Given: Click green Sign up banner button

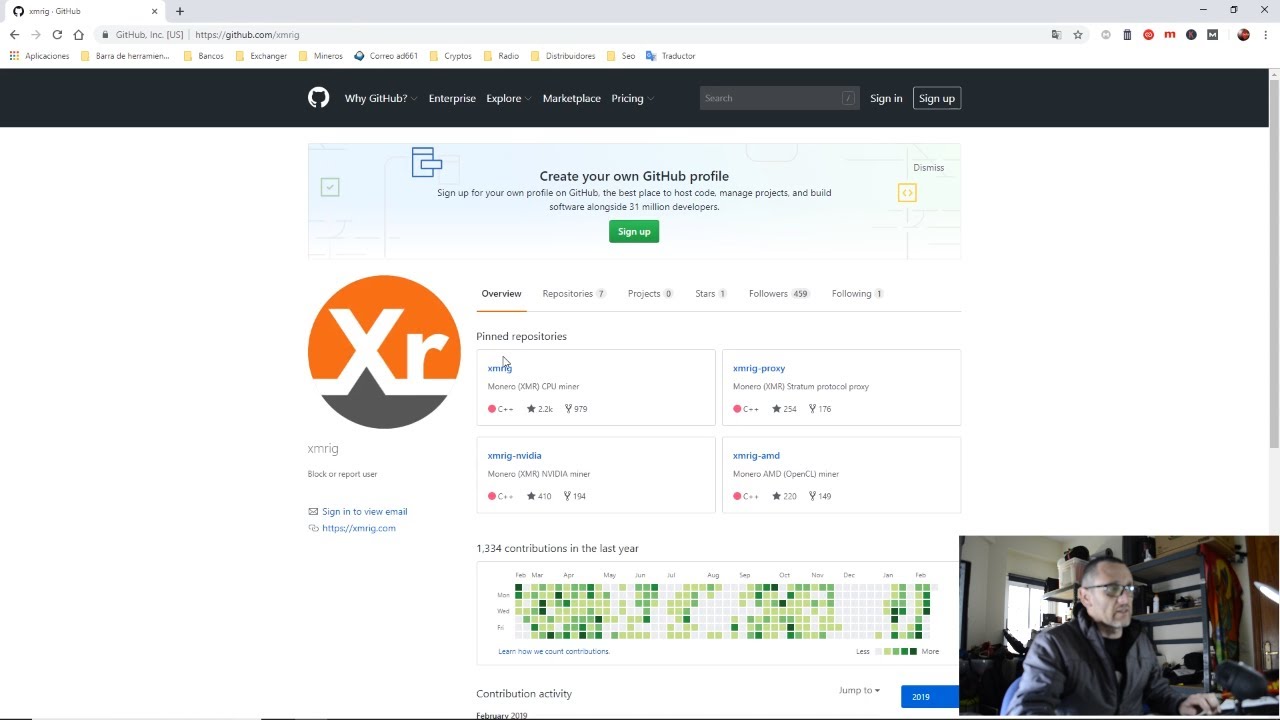Looking at the screenshot, I should (x=634, y=231).
